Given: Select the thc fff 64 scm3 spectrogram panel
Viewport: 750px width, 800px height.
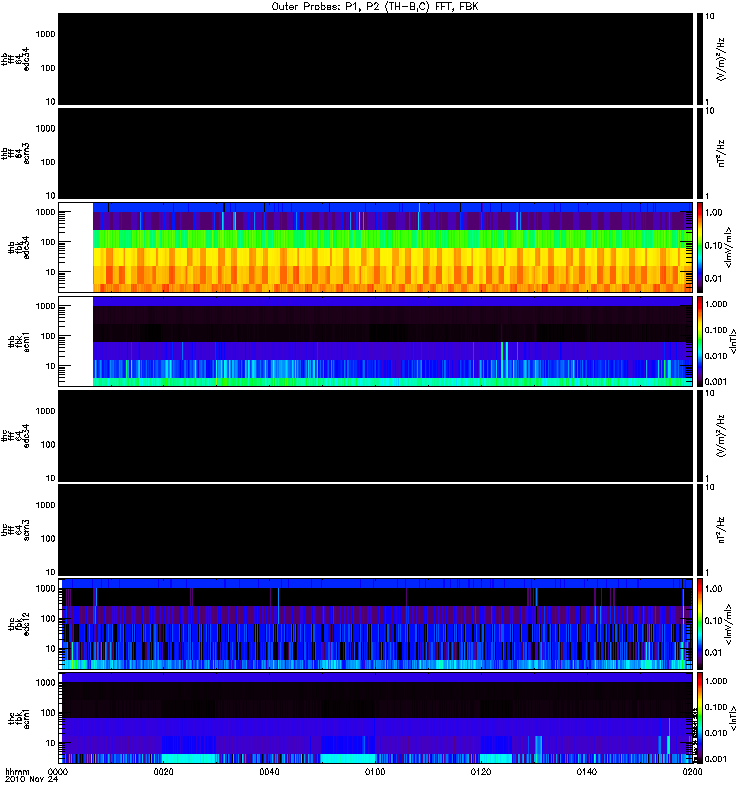Looking at the screenshot, I should pos(375,530).
